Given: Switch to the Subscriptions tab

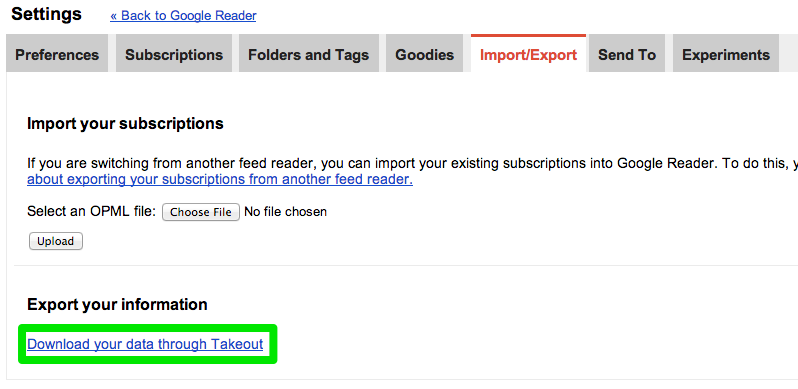Looking at the screenshot, I should coord(174,54).
